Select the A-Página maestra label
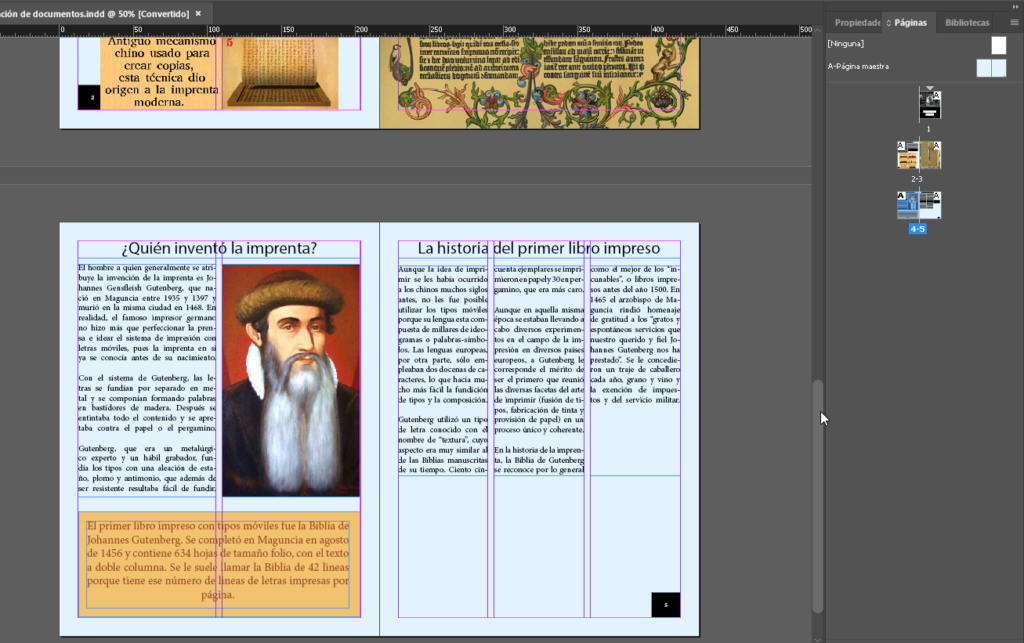Viewport: 1024px width, 643px height. point(857,66)
